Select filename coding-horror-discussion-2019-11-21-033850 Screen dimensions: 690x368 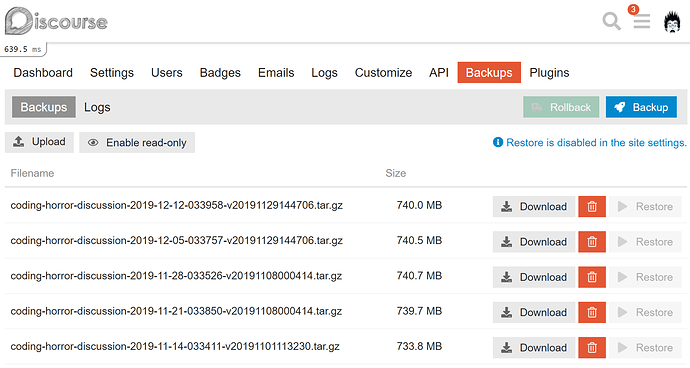[x=176, y=311]
